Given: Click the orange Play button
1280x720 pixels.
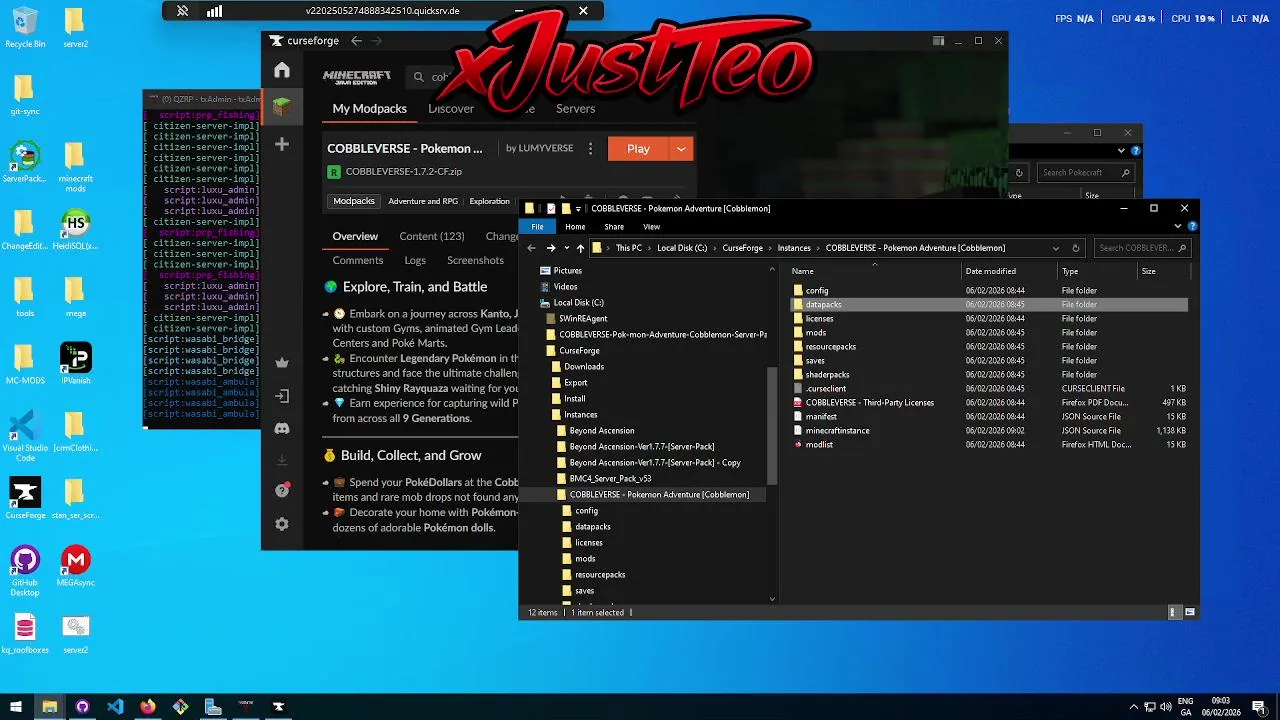Looking at the screenshot, I should [x=638, y=148].
